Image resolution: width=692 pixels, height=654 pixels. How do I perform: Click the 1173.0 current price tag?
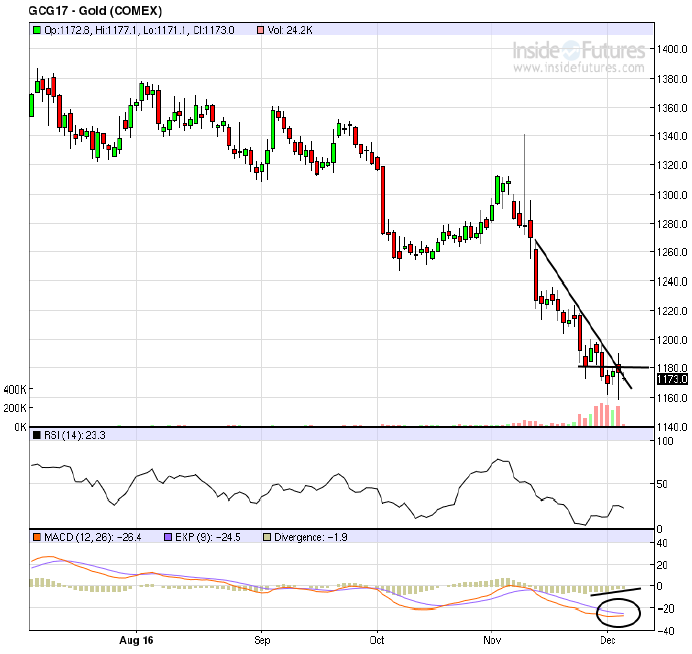pyautogui.click(x=670, y=380)
